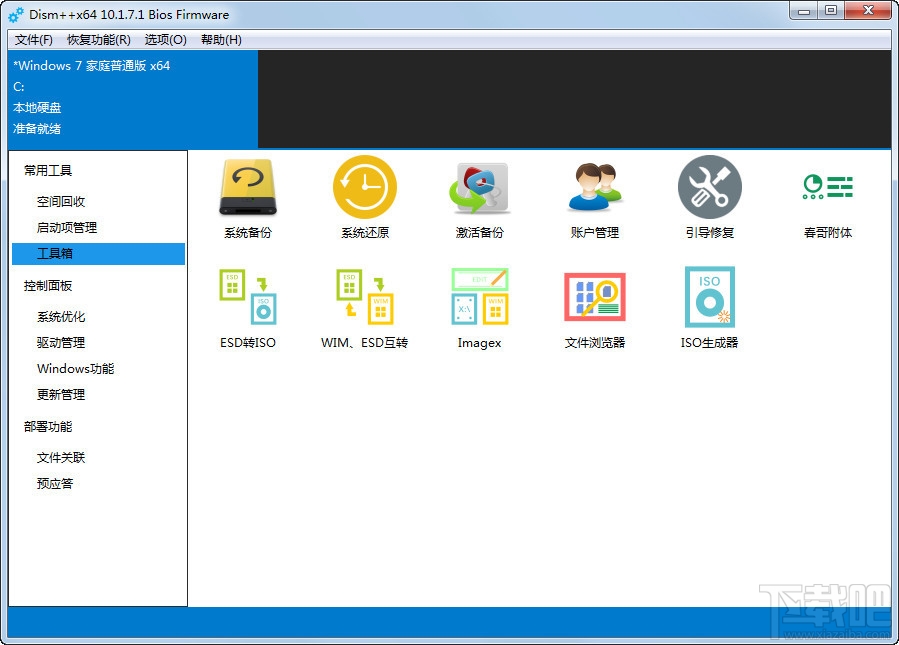
Task: Open the 春哥附体 tool icon
Action: [x=827, y=187]
